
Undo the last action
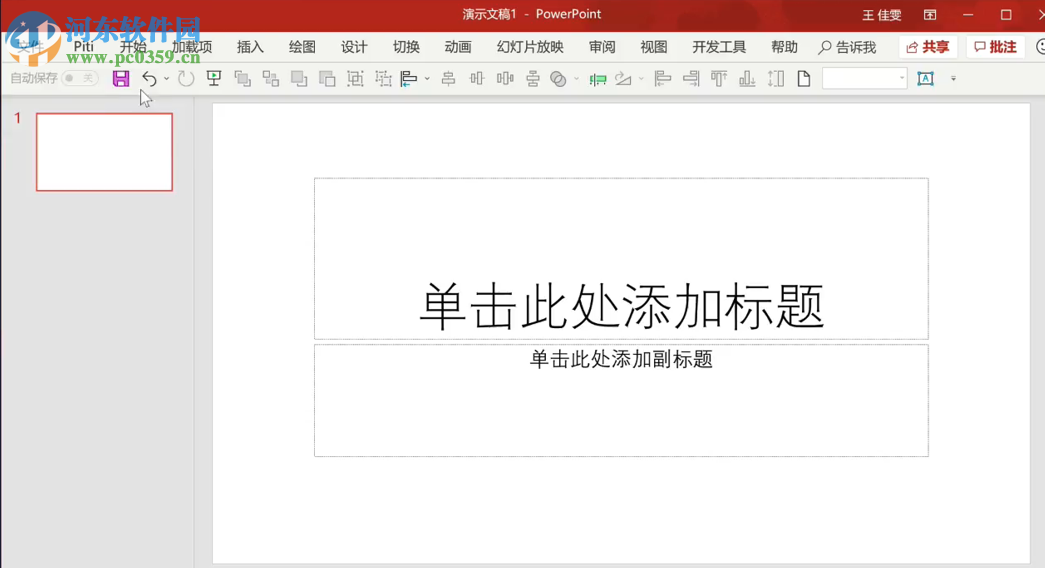click(149, 79)
